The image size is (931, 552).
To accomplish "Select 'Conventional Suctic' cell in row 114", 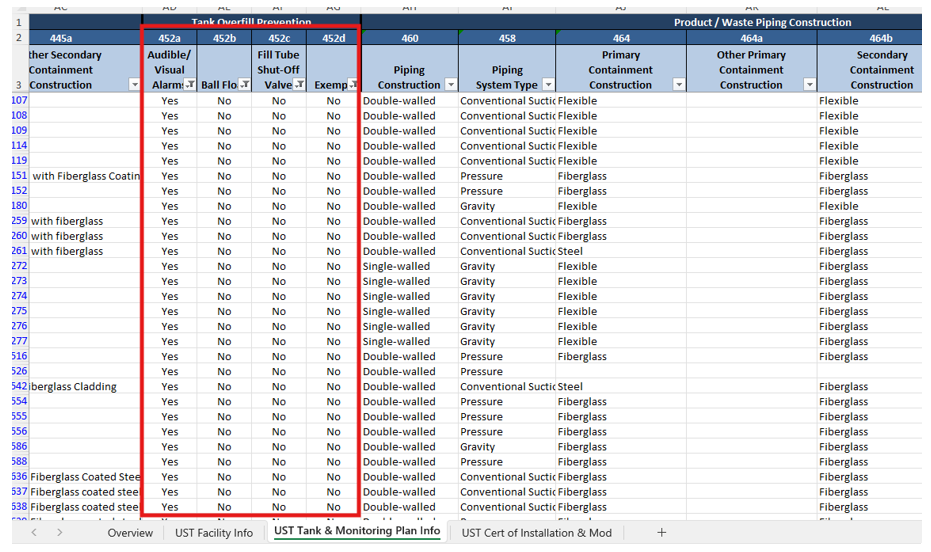I will 507,145.
